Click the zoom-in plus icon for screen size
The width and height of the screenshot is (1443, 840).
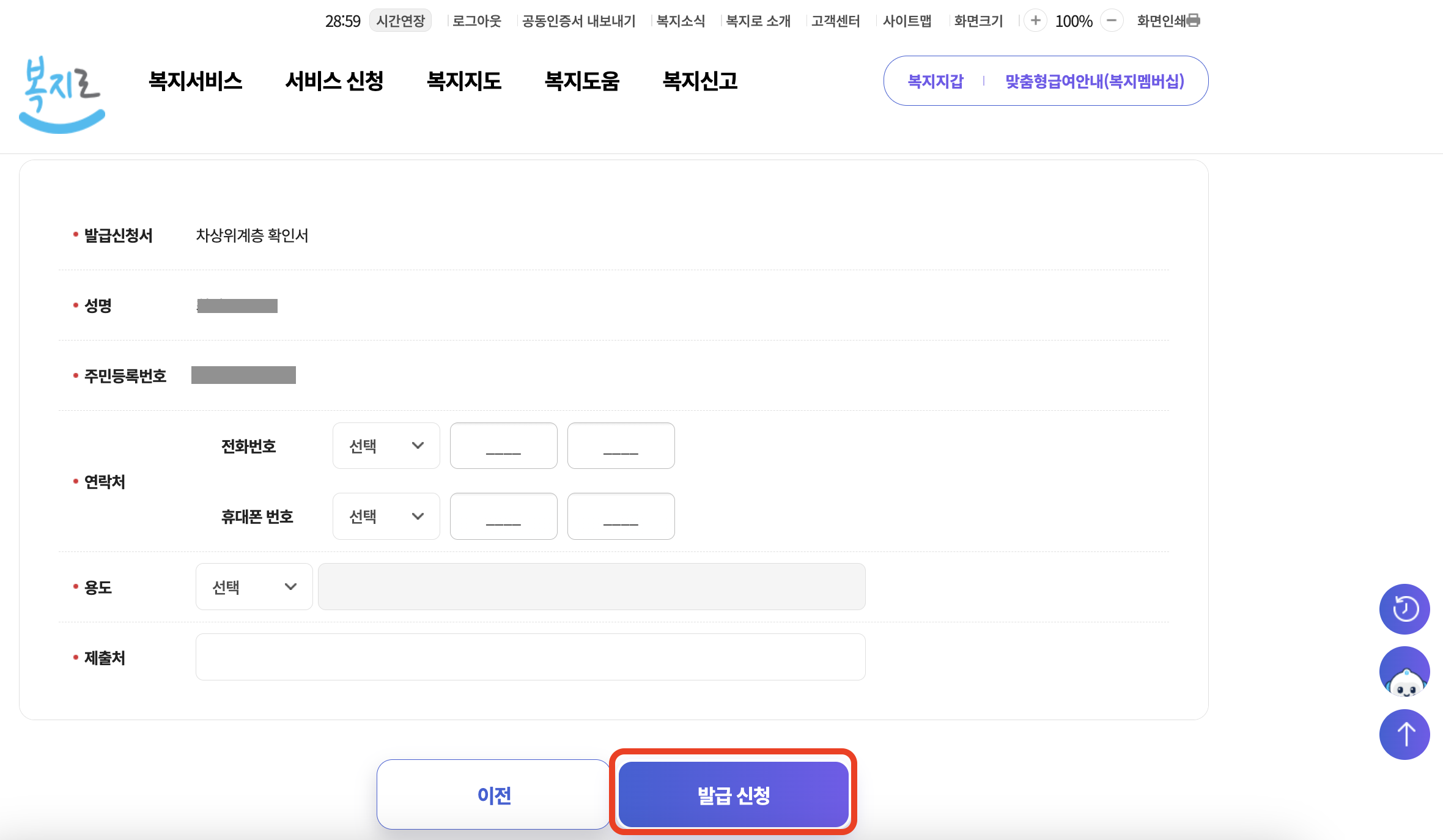point(1036,20)
